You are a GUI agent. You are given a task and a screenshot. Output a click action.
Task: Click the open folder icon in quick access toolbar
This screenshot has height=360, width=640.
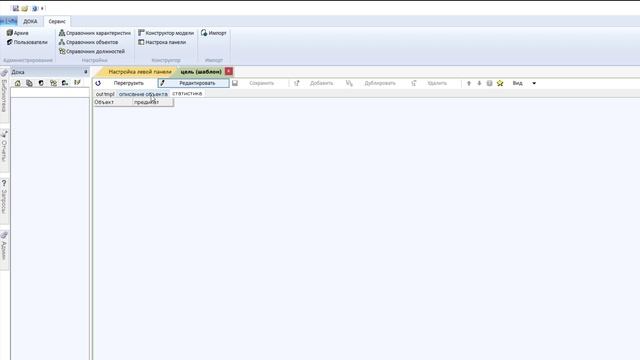click(x=25, y=8)
